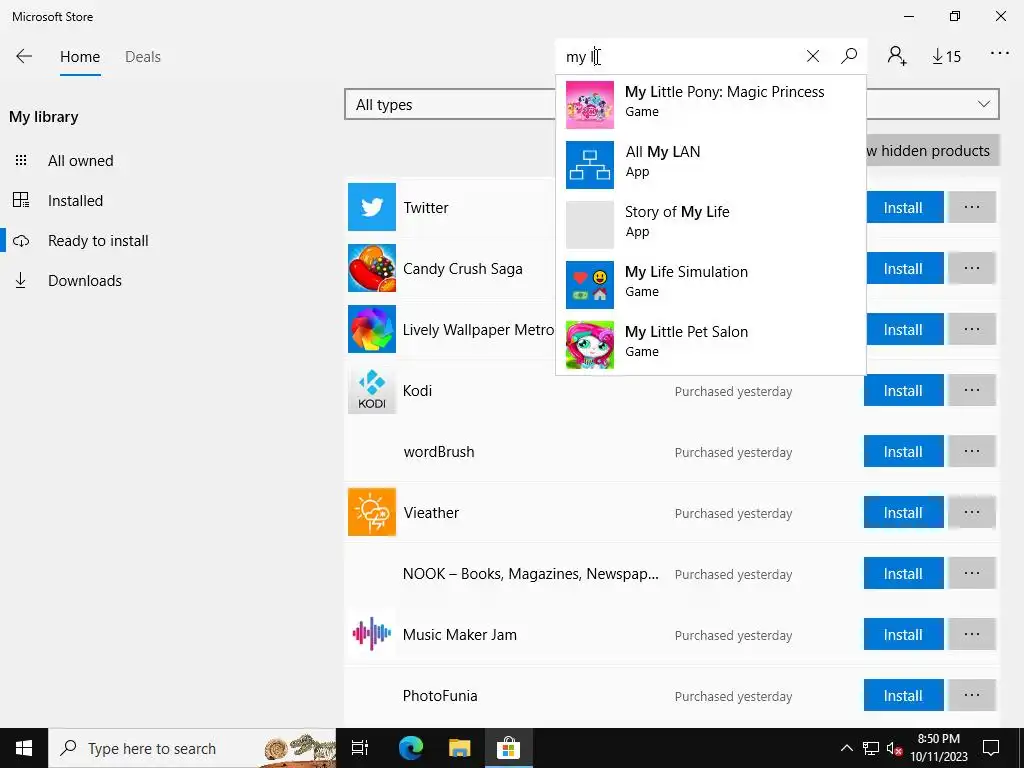Viewport: 1024px width, 768px height.
Task: Open Windows Start menu
Action: tap(24, 748)
